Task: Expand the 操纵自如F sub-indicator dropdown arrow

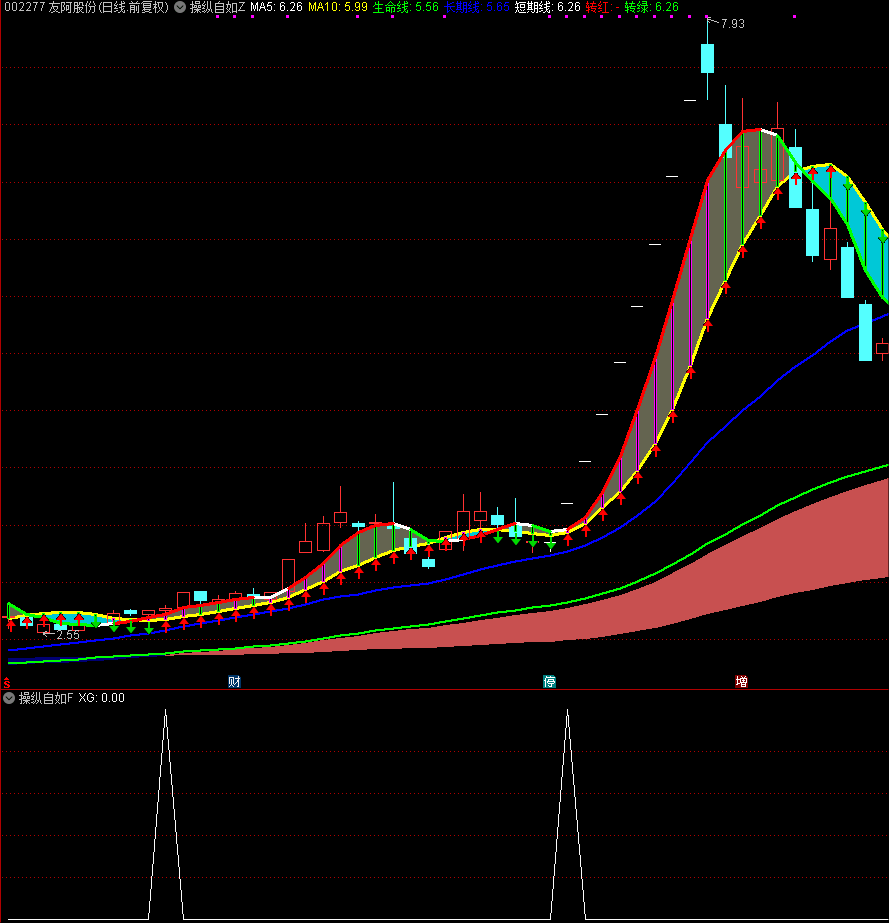Action: [x=9, y=698]
